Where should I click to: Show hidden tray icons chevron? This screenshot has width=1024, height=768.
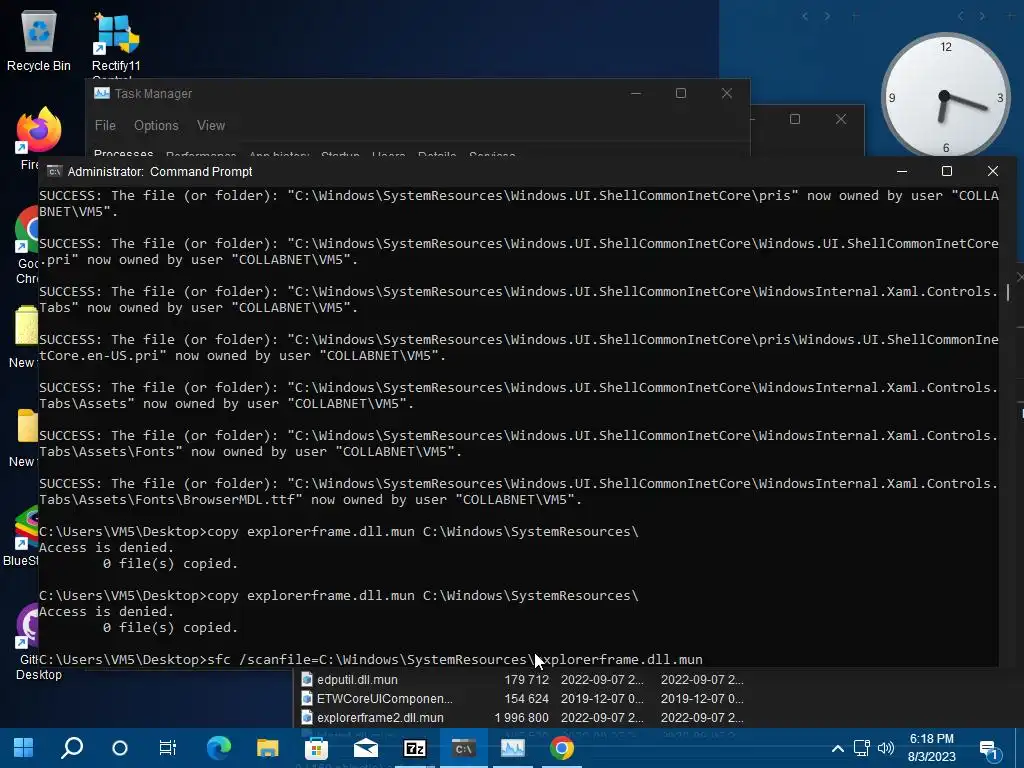tap(837, 748)
